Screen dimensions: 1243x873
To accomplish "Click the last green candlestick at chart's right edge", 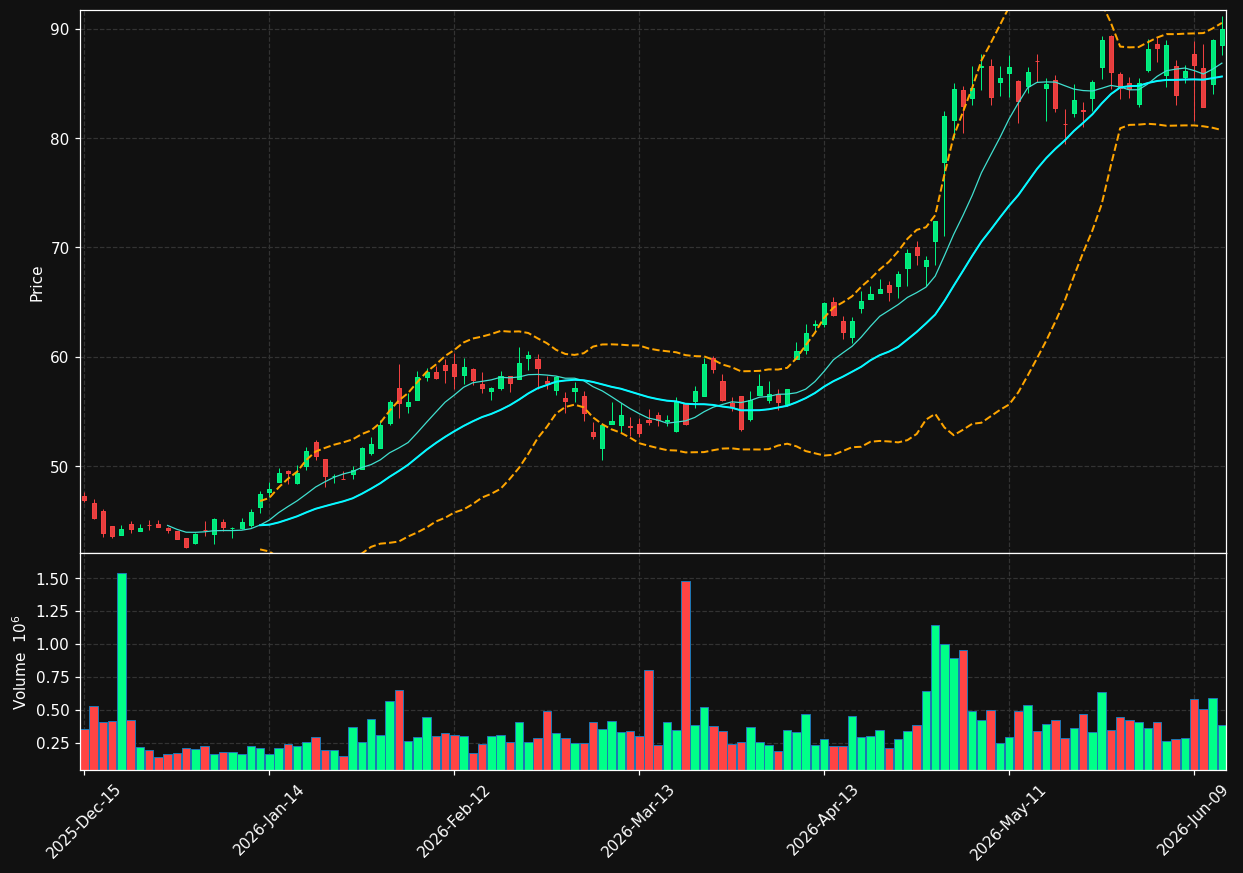I will pyautogui.click(x=1222, y=35).
